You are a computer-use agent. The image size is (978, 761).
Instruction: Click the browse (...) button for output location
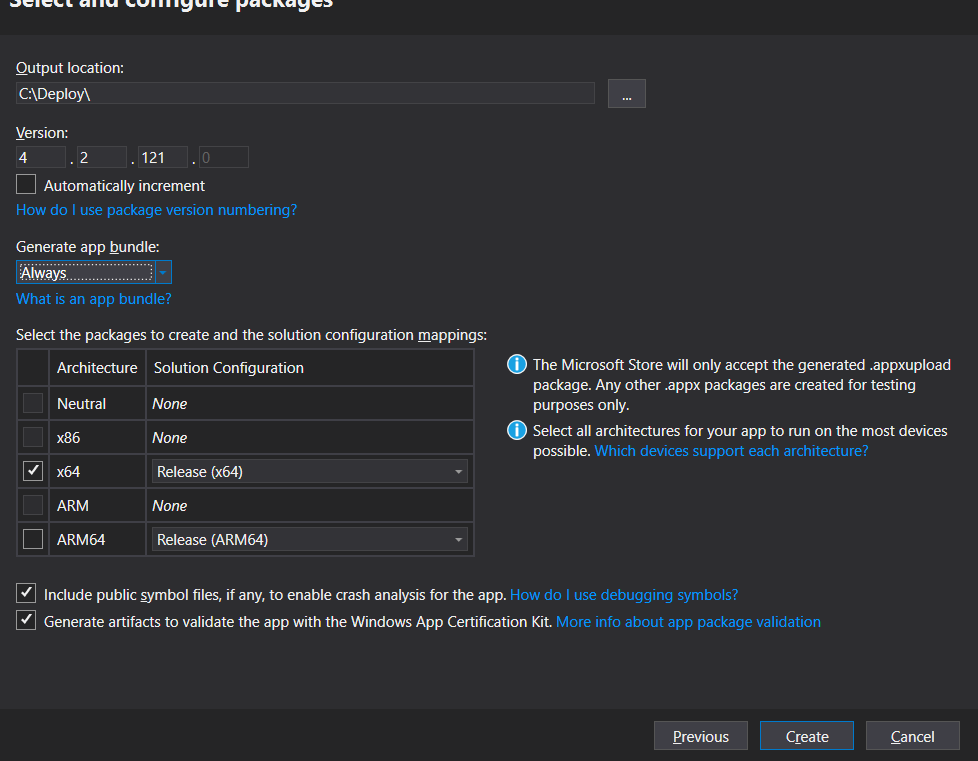tap(626, 92)
